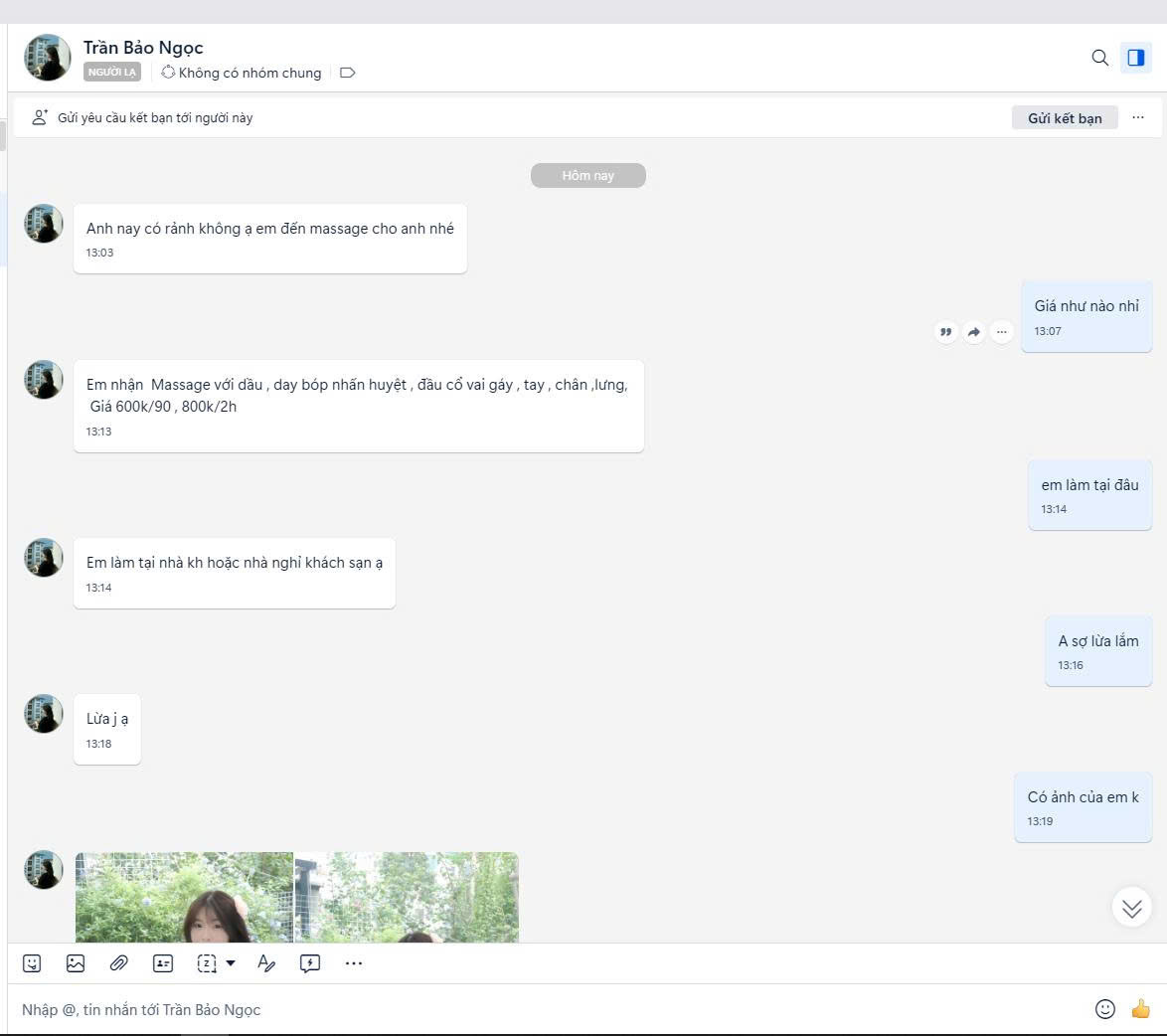Open more options in the chat toolbar

(354, 963)
